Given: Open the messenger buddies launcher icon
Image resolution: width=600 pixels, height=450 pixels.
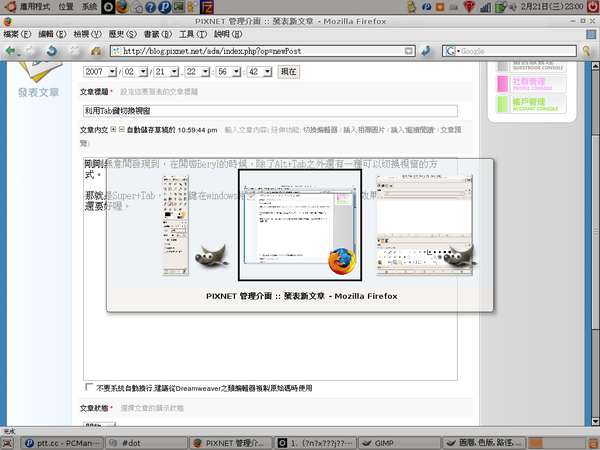Looking at the screenshot, I should 192,7.
